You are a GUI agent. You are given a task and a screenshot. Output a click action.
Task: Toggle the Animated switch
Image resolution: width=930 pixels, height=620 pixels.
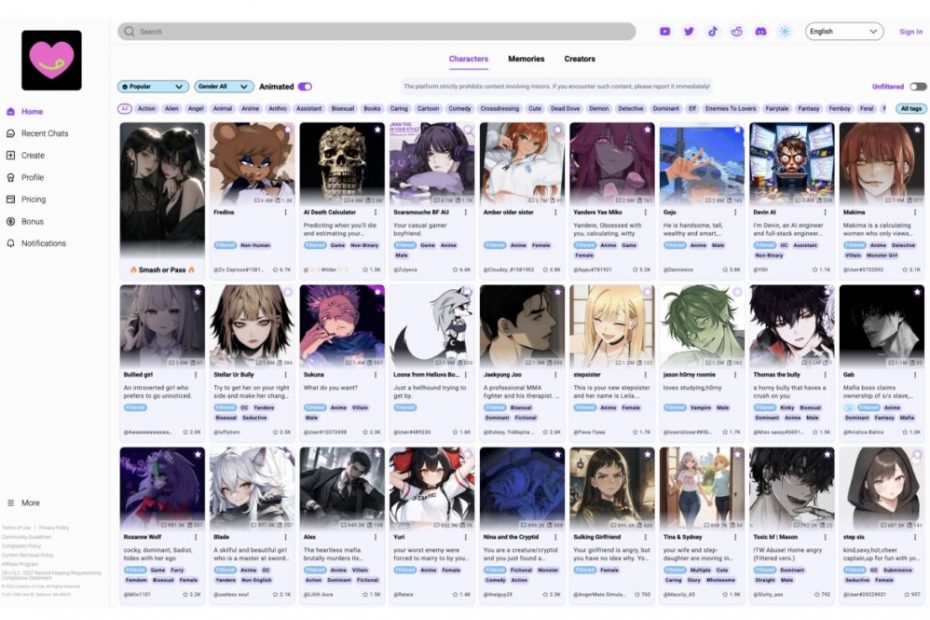point(305,87)
